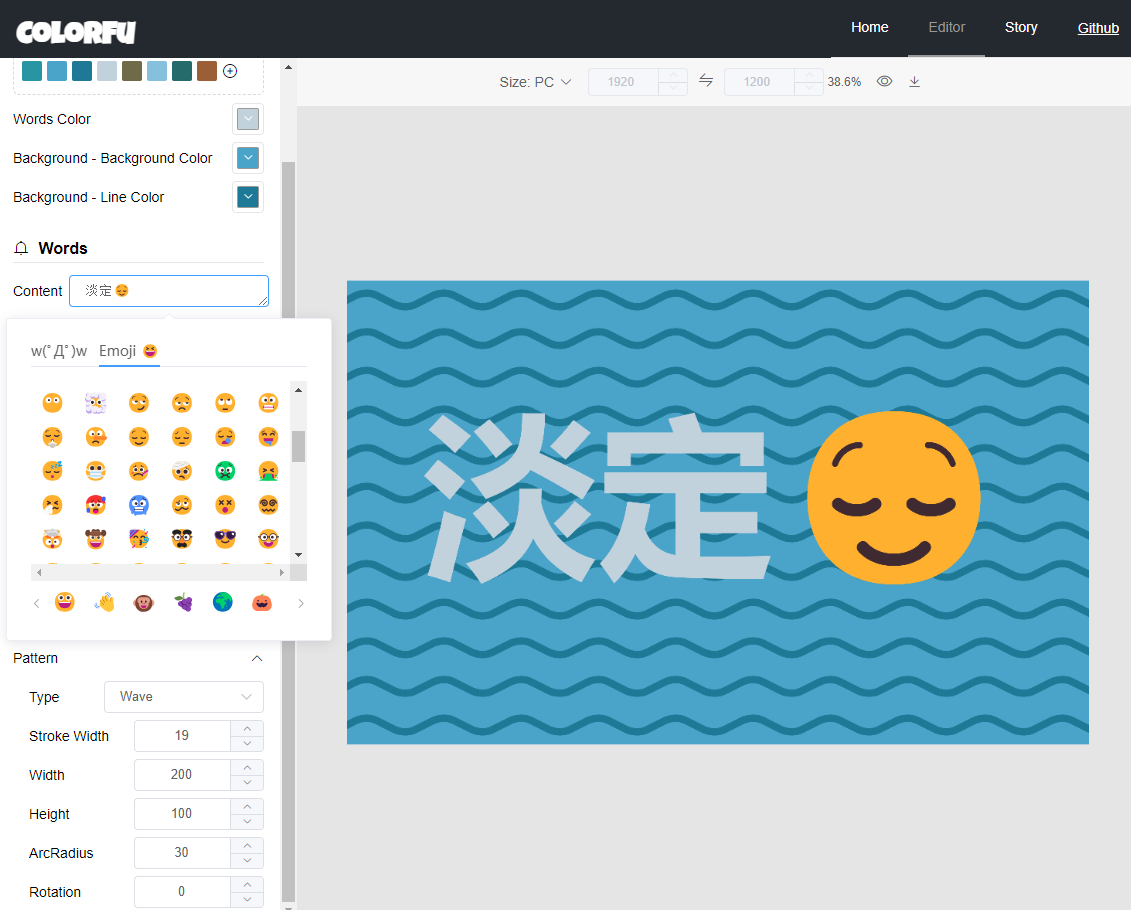Click the Stroke Width input field

pyautogui.click(x=182, y=735)
